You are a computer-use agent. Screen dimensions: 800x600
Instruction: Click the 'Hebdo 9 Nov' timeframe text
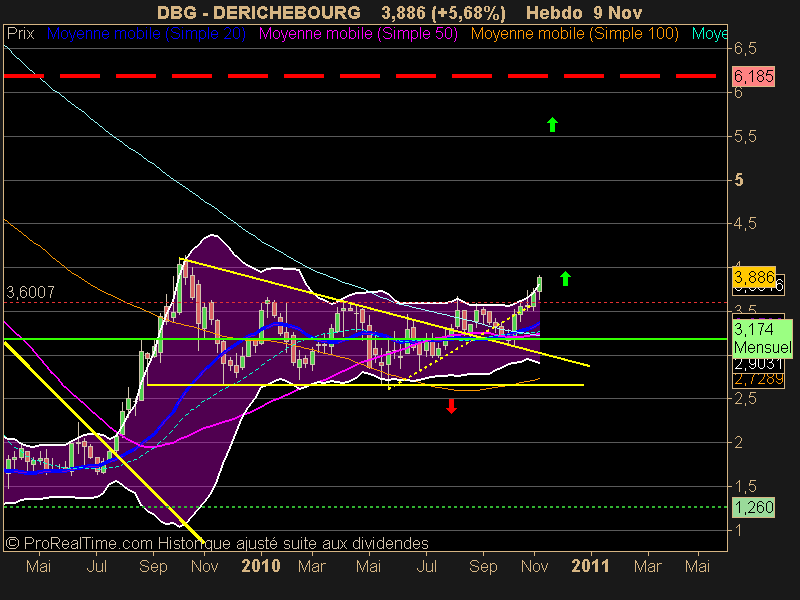coord(584,12)
